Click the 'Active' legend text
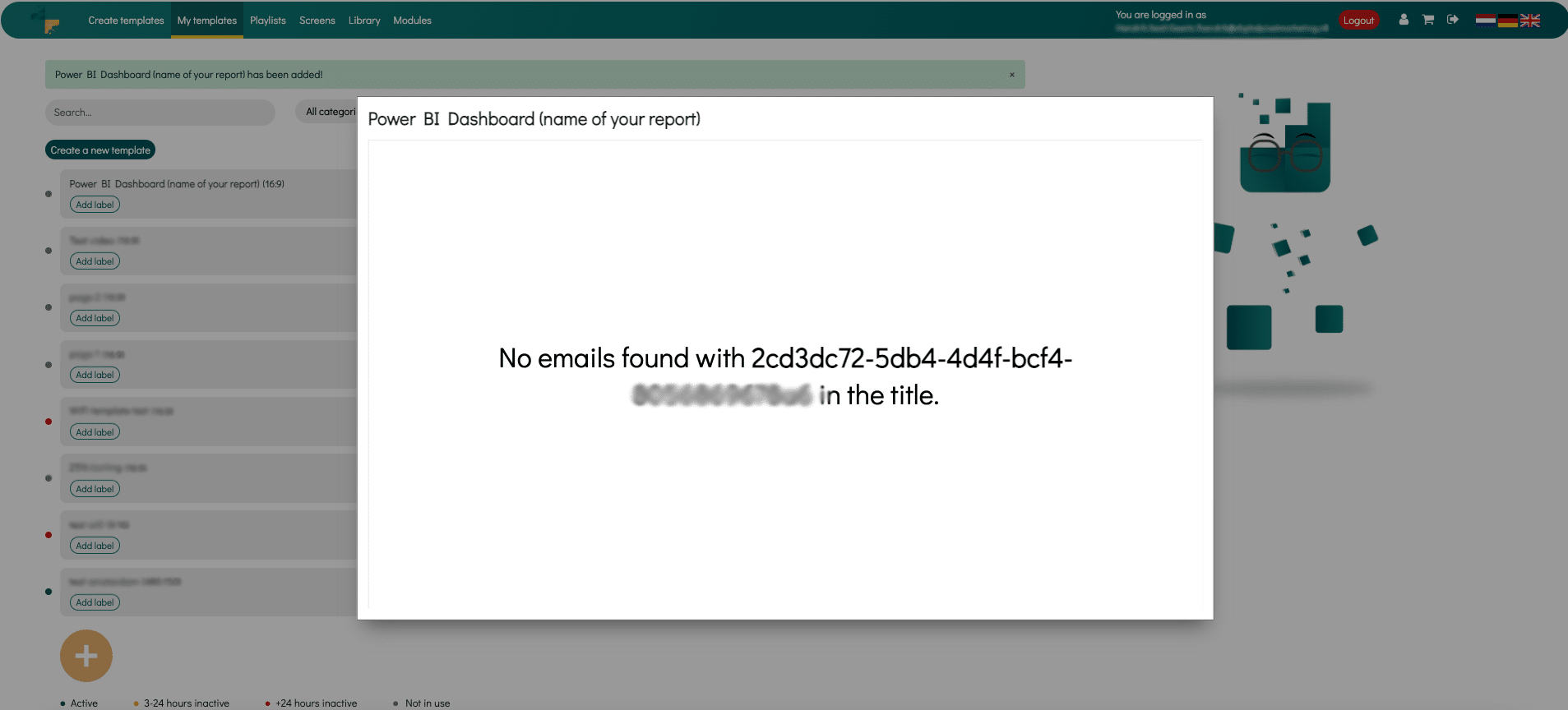Screen dimensions: 1568x710 [x=84, y=703]
